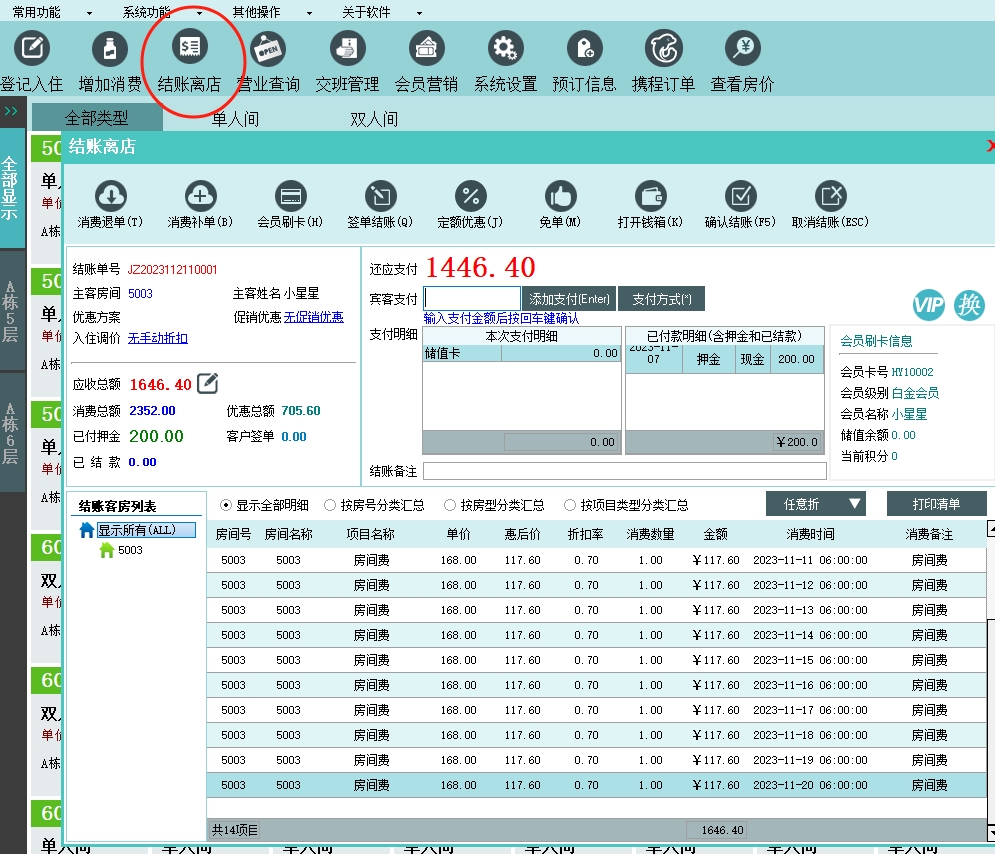The image size is (995, 854).
Task: Open 会员营销 member marketing icon
Action: (x=426, y=49)
